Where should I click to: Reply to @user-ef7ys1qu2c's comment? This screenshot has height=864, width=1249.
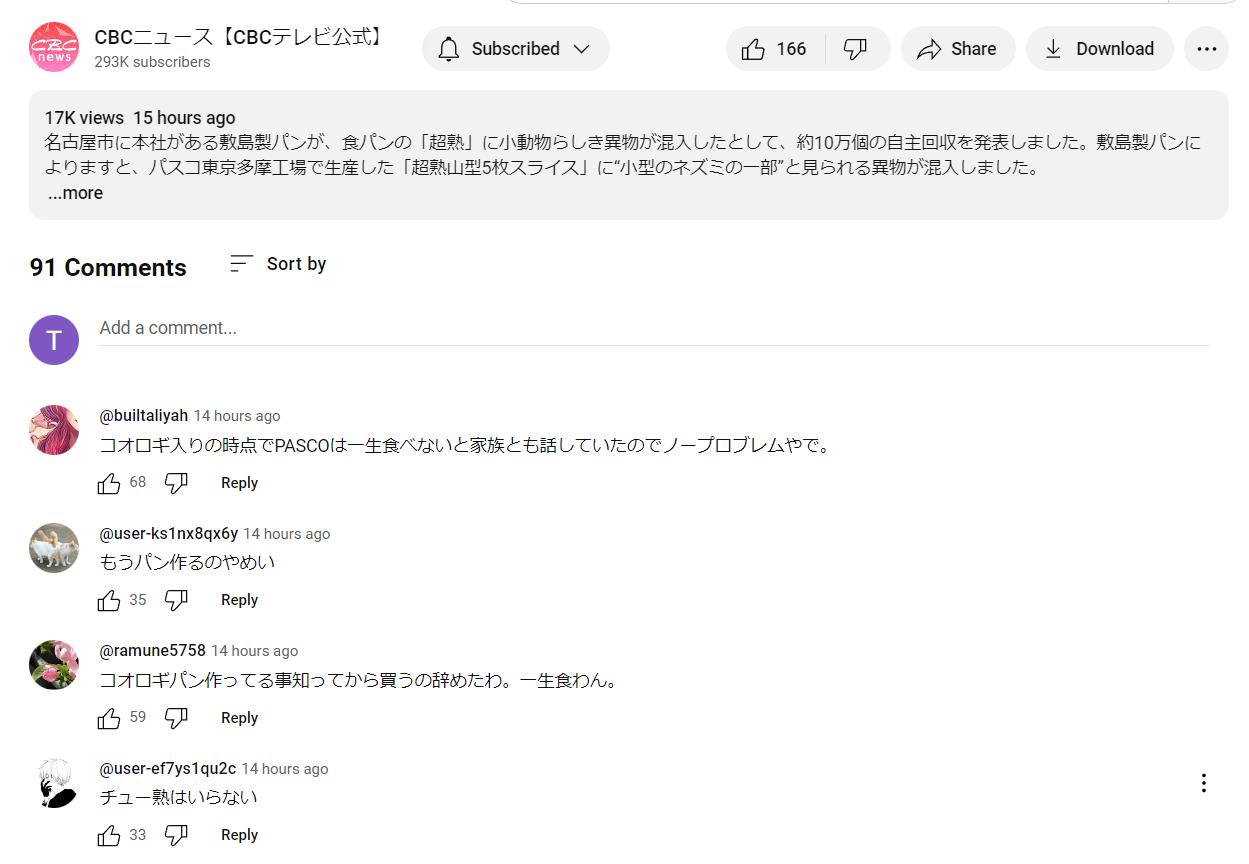pos(239,835)
